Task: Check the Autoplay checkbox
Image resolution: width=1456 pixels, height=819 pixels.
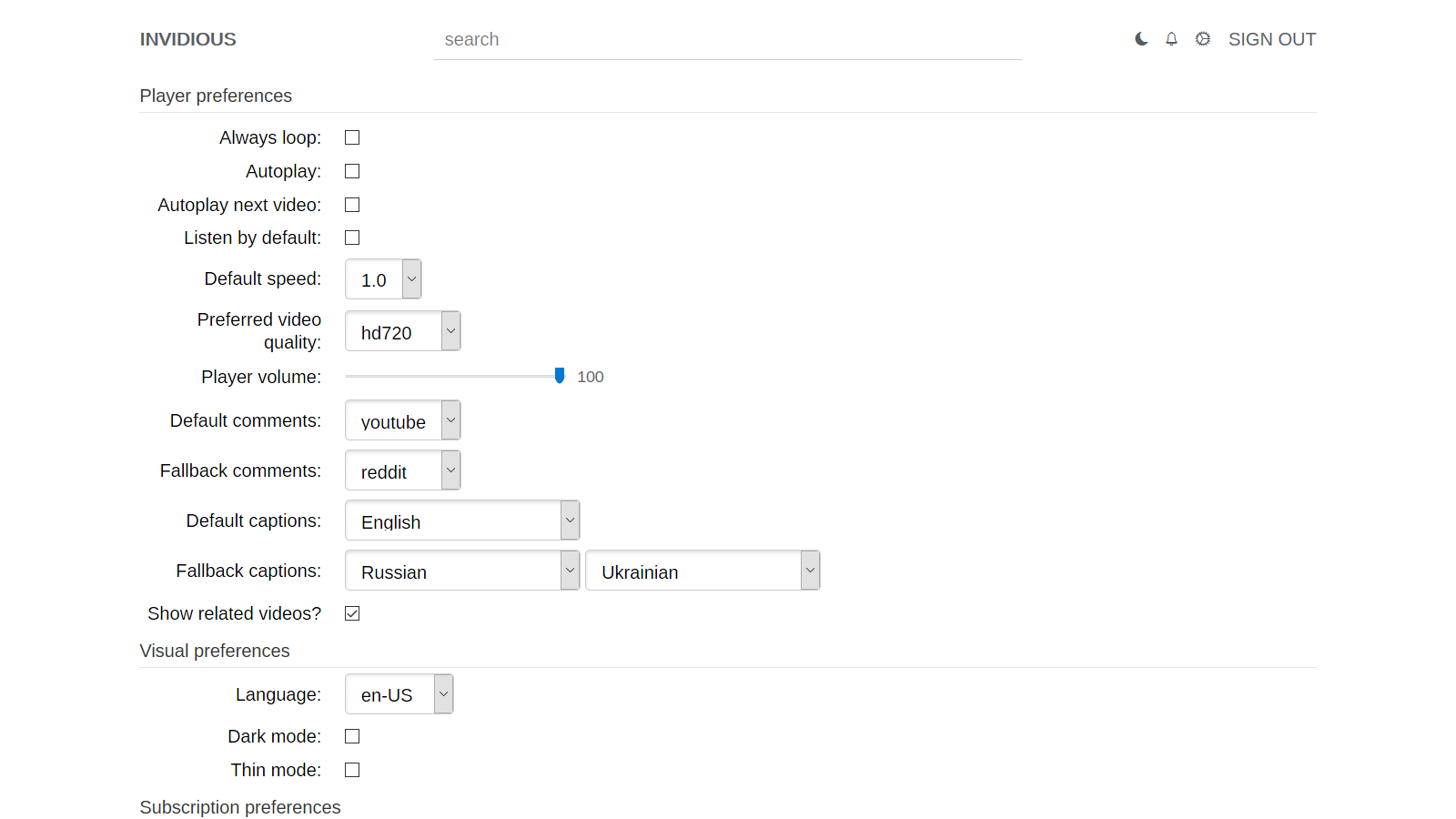Action: [352, 171]
